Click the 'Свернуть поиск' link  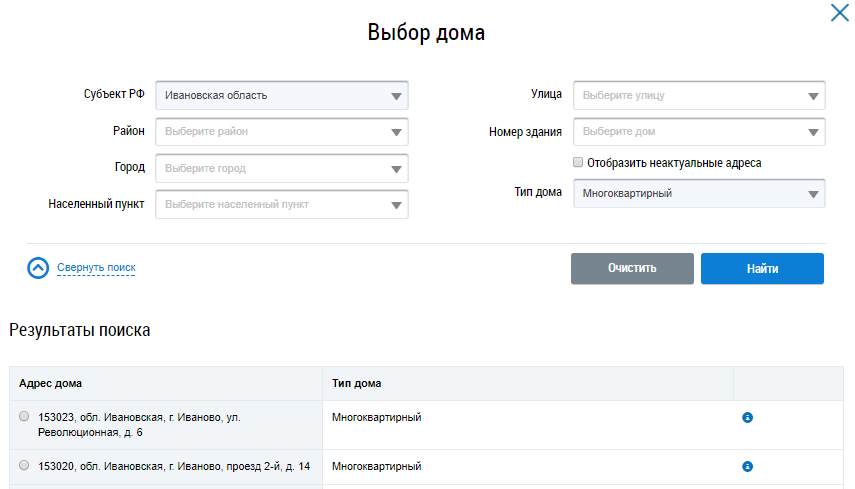96,268
